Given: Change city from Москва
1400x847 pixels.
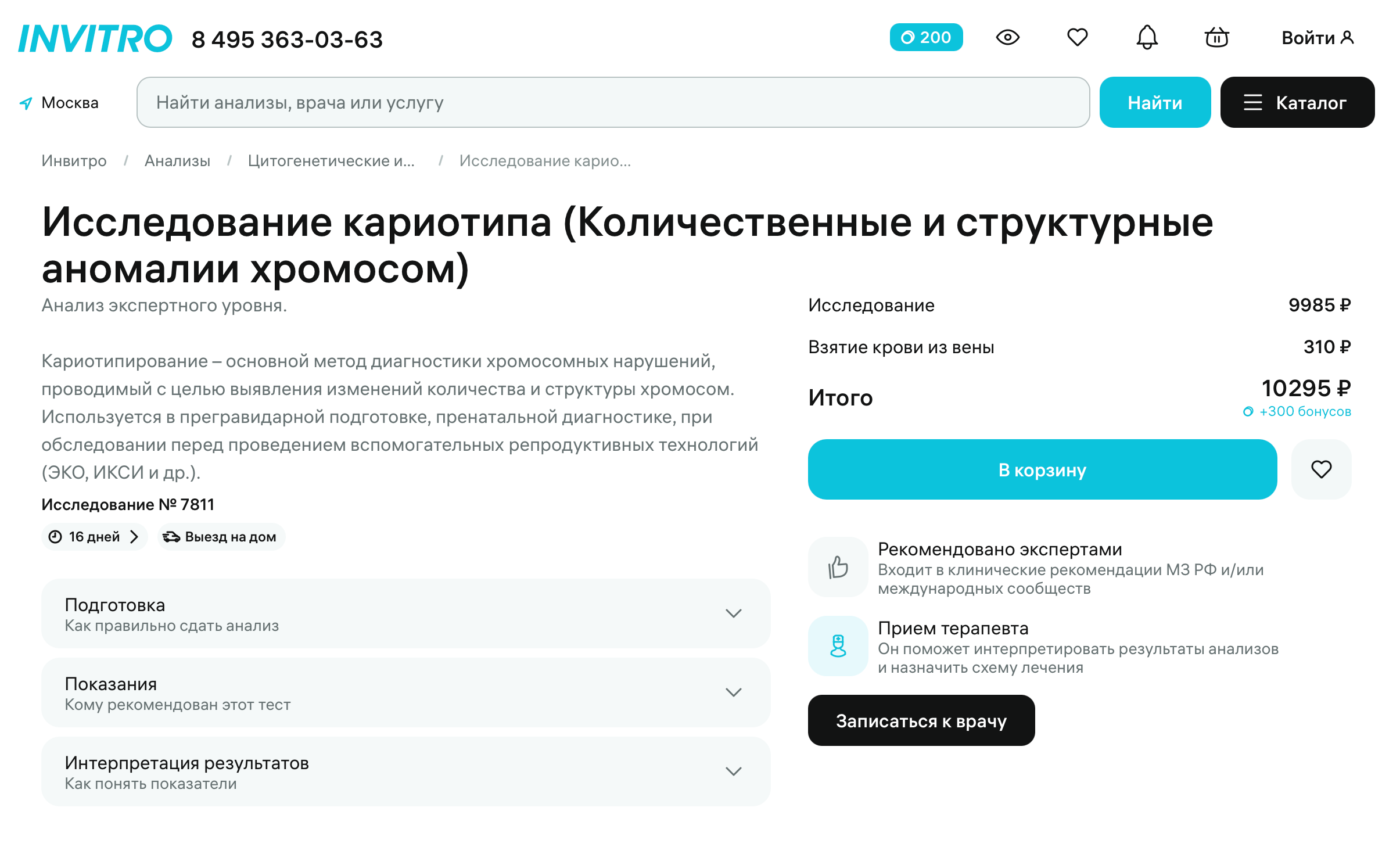Looking at the screenshot, I should point(70,103).
